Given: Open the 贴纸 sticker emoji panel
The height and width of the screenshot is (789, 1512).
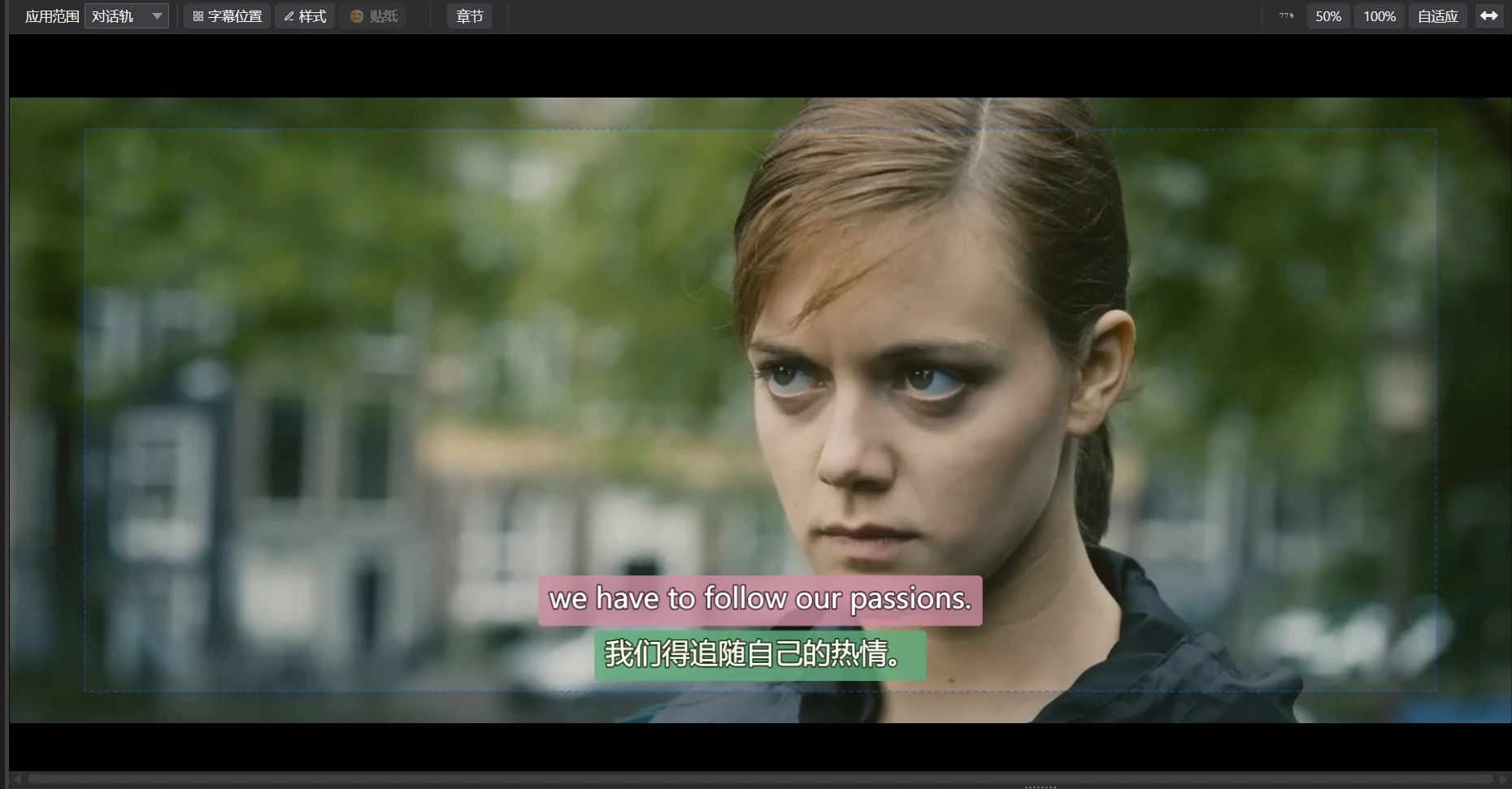Looking at the screenshot, I should [x=373, y=16].
